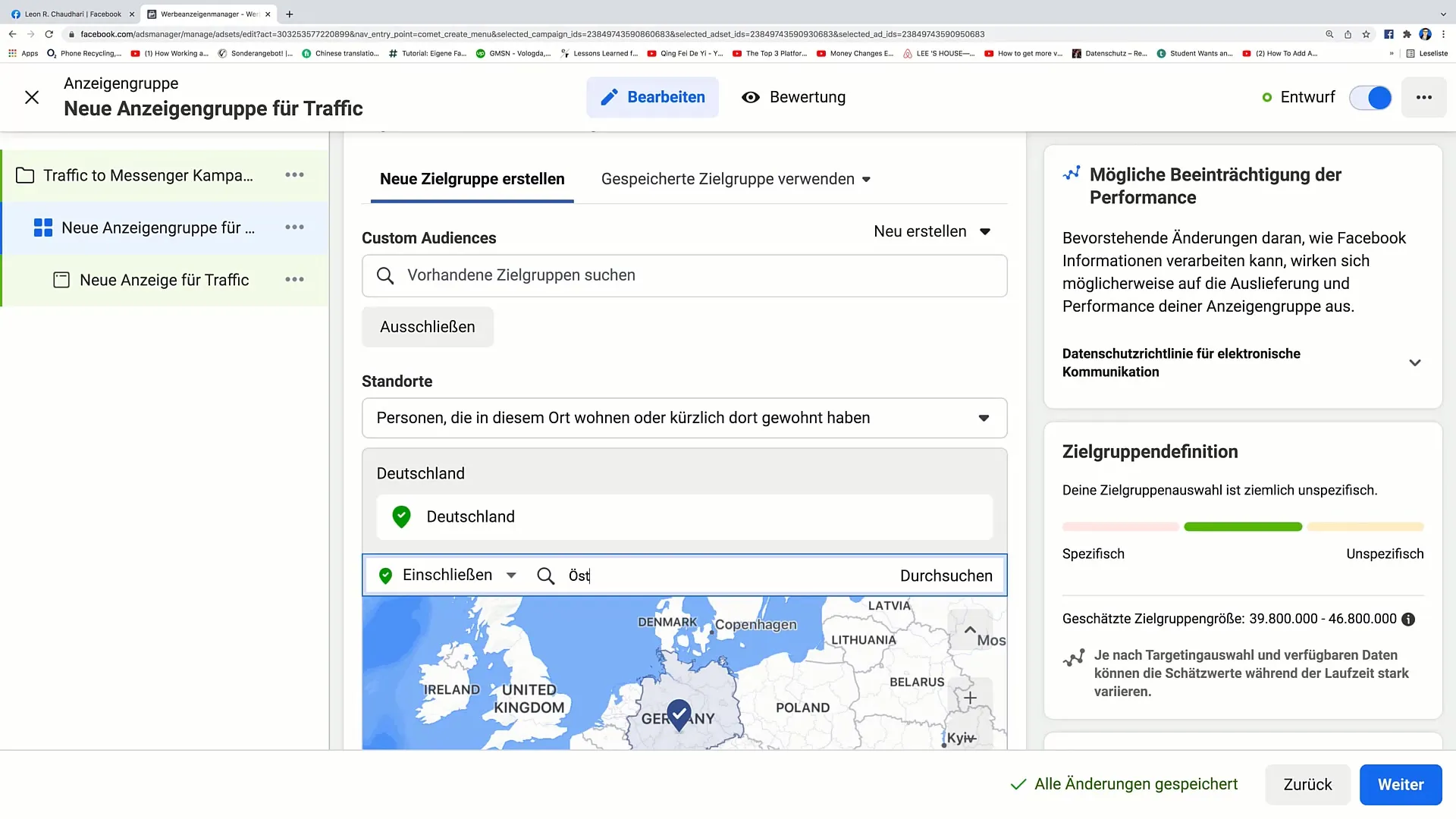
Task: Click the Deutschland location entry
Action: tap(684, 516)
